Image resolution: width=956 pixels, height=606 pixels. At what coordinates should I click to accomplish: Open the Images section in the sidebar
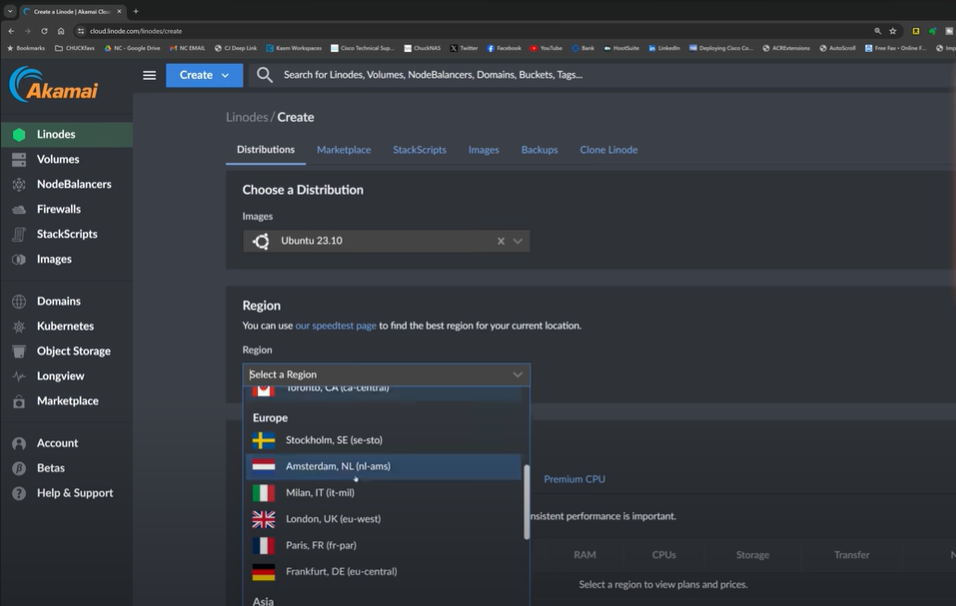53,258
